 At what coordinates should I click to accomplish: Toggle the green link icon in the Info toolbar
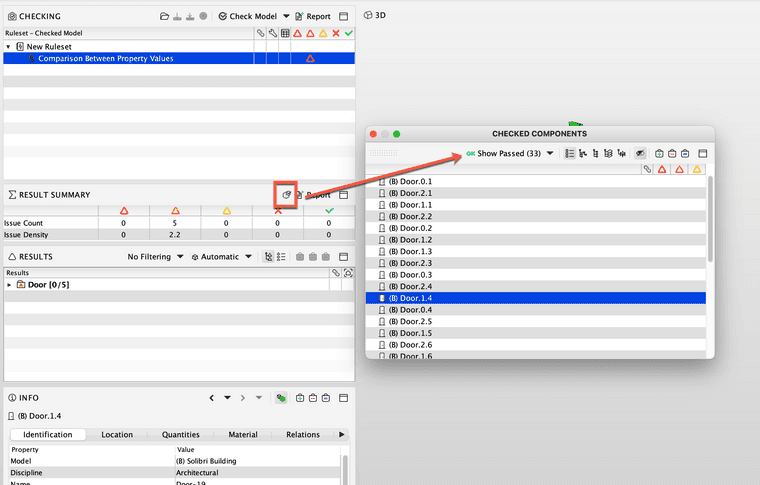[x=281, y=398]
